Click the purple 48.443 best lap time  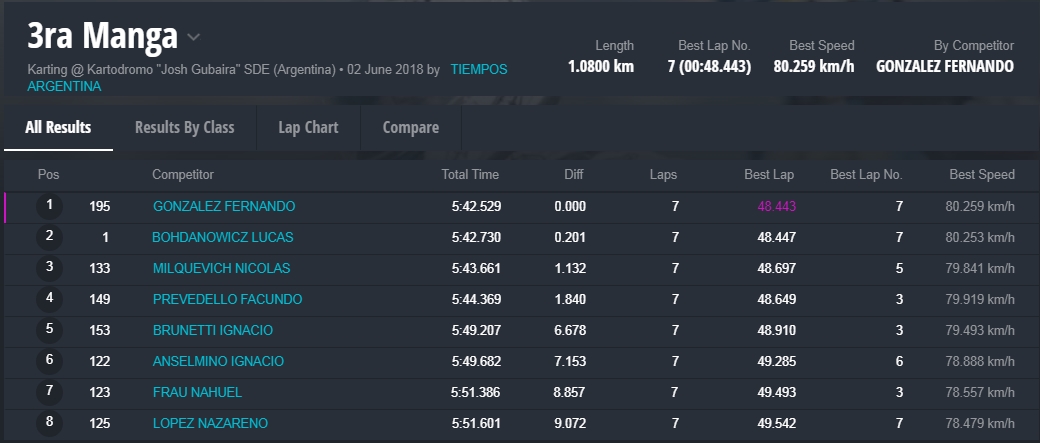(776, 206)
